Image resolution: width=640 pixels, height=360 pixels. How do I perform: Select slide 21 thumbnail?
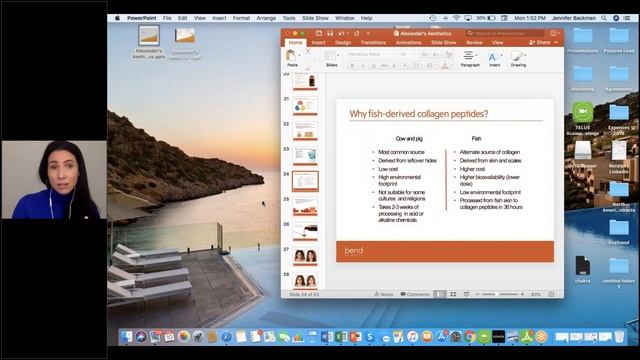(x=305, y=106)
